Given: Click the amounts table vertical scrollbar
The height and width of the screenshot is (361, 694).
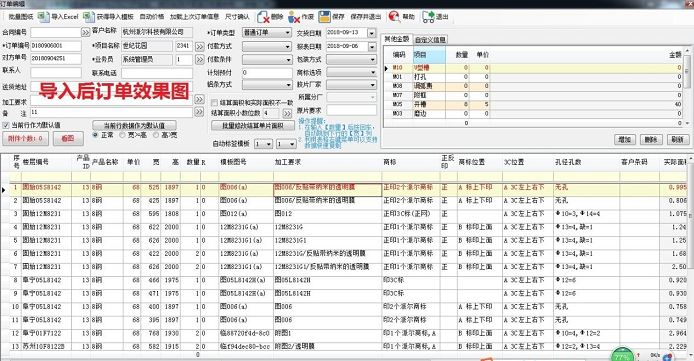Looking at the screenshot, I should click(687, 88).
